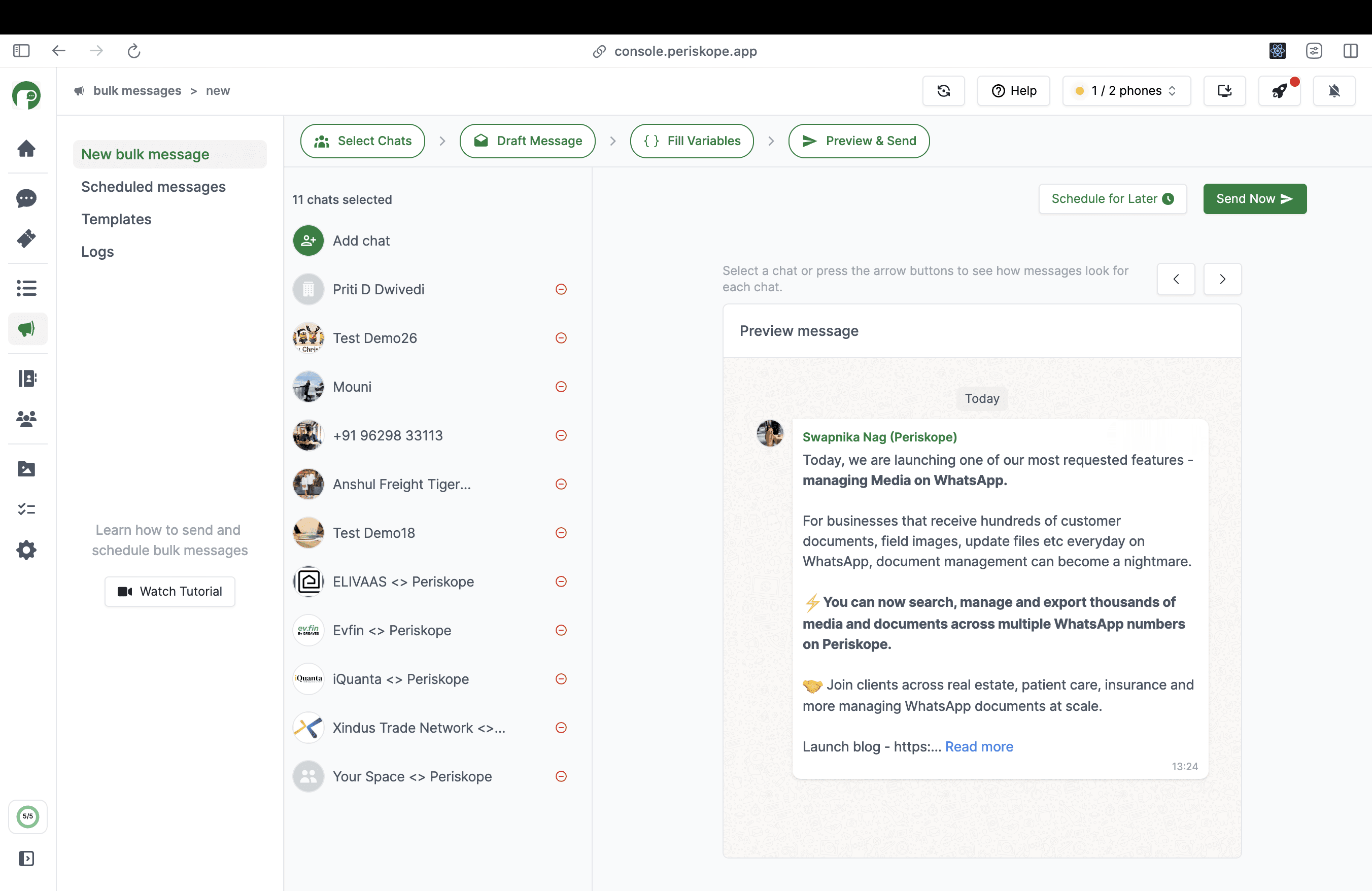Viewport: 1372px width, 891px height.
Task: Remove Mouni chat with minus icon
Action: coord(561,387)
